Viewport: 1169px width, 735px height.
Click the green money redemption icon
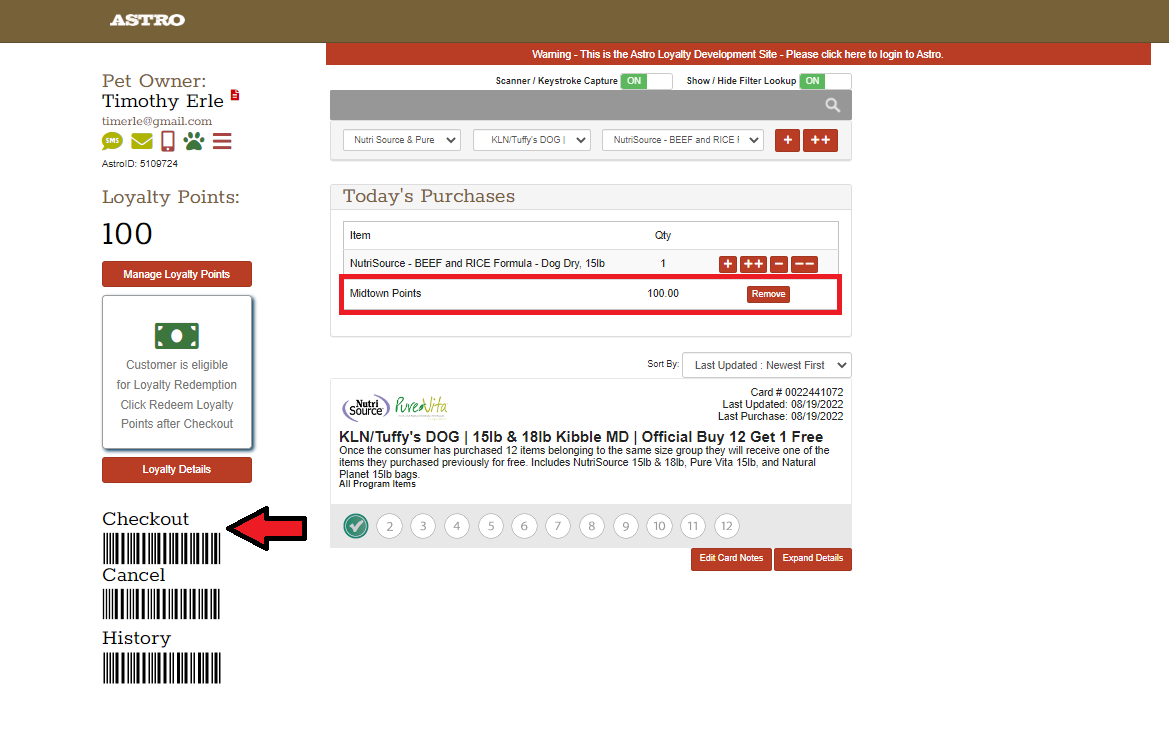177,335
